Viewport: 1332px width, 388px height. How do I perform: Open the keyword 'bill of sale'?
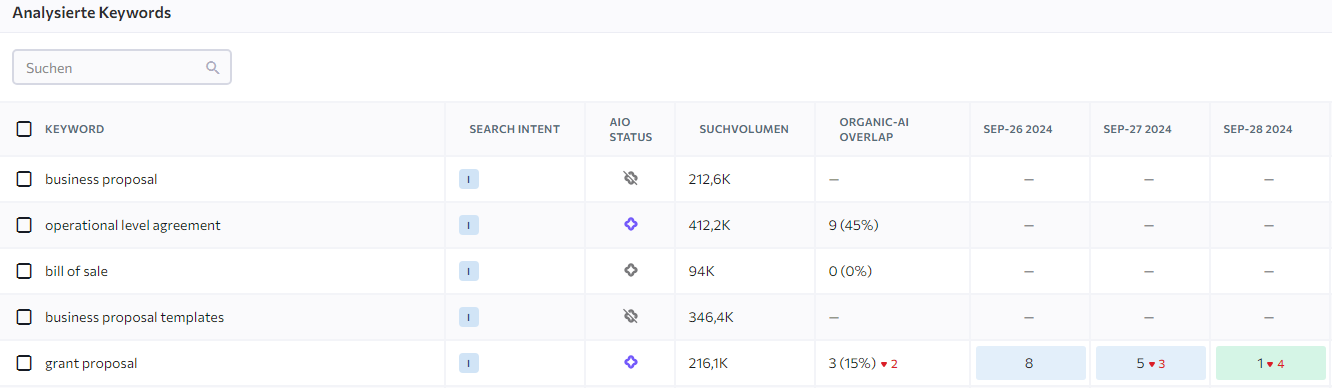[x=76, y=271]
